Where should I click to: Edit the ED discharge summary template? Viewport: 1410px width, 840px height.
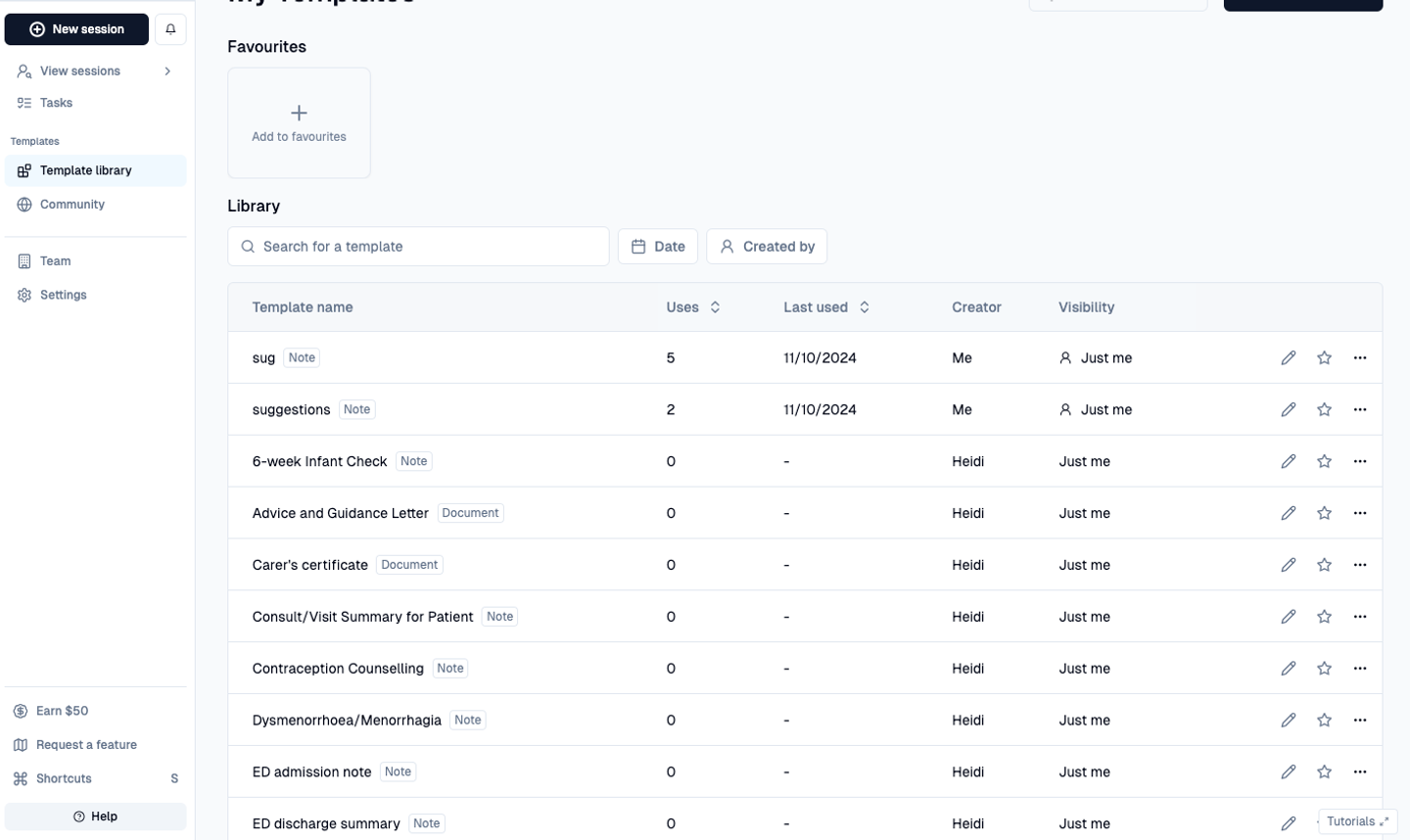(x=1289, y=824)
